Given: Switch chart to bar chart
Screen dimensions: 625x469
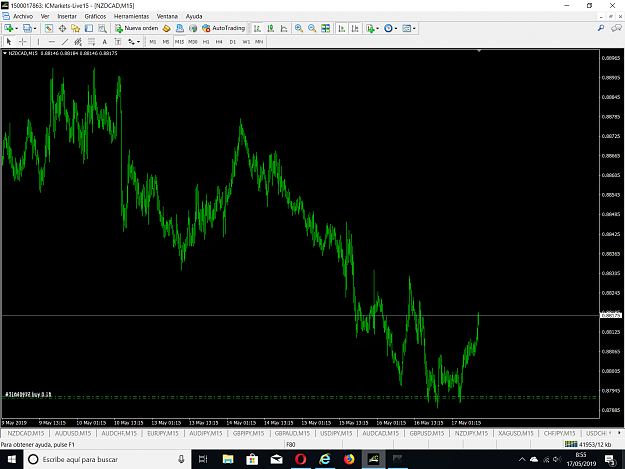Looking at the screenshot, I should pyautogui.click(x=257, y=28).
